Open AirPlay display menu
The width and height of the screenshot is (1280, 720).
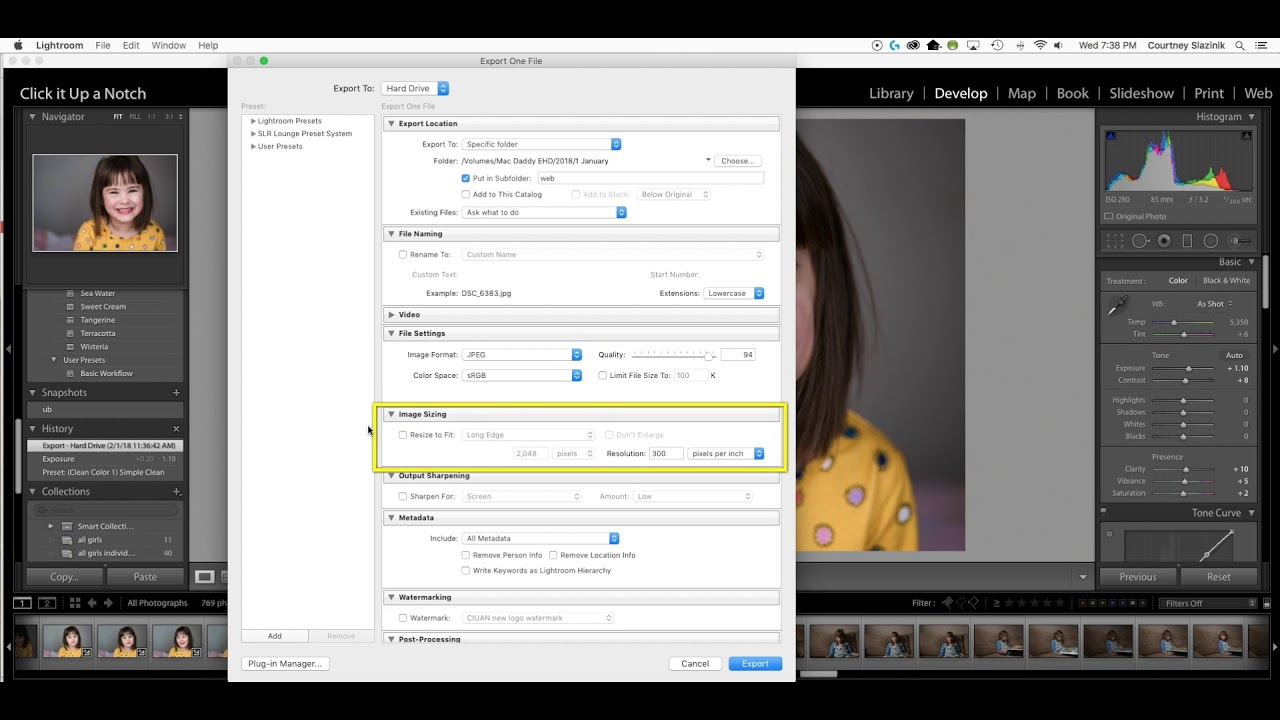tap(975, 45)
